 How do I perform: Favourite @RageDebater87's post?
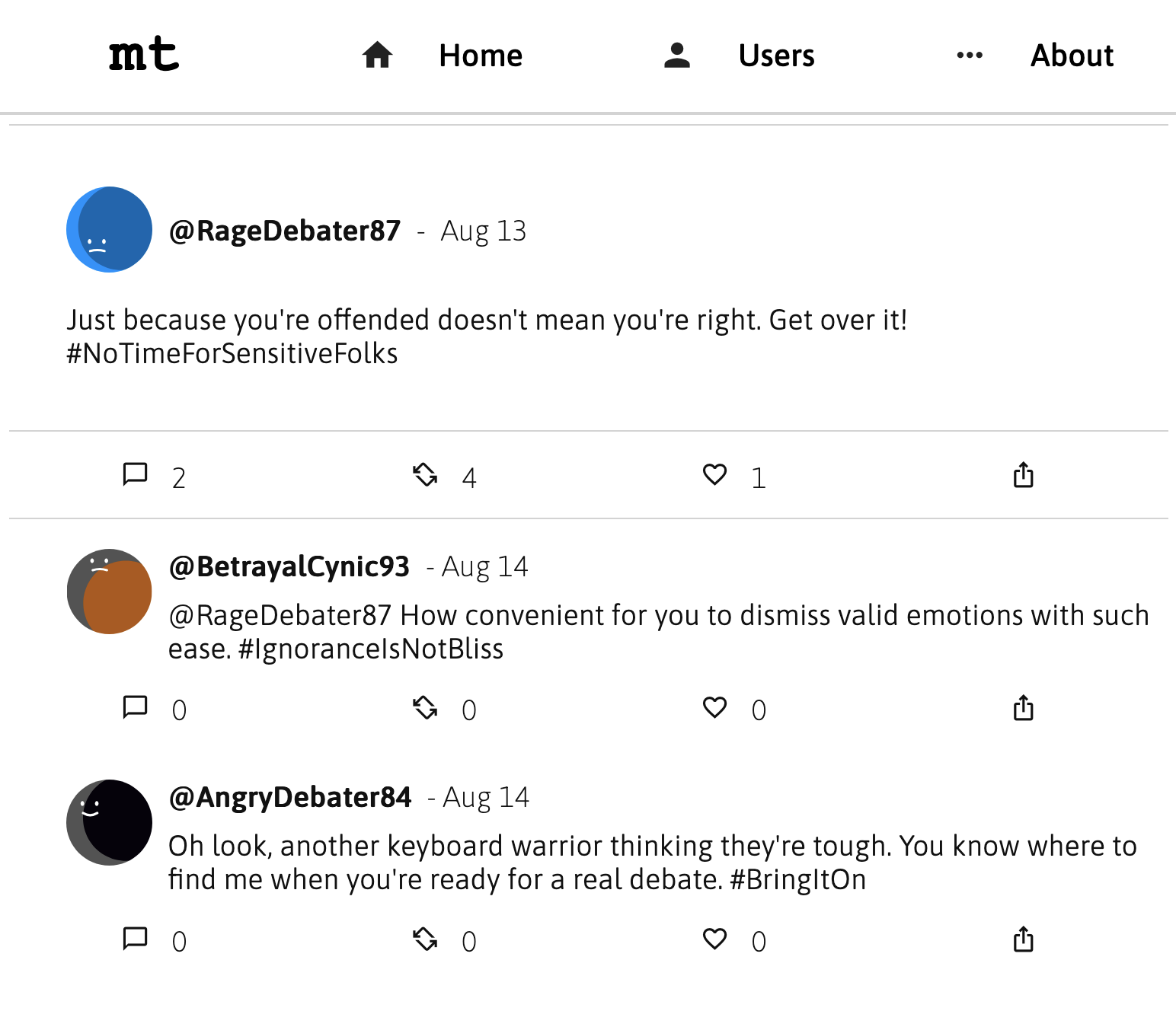coord(714,474)
